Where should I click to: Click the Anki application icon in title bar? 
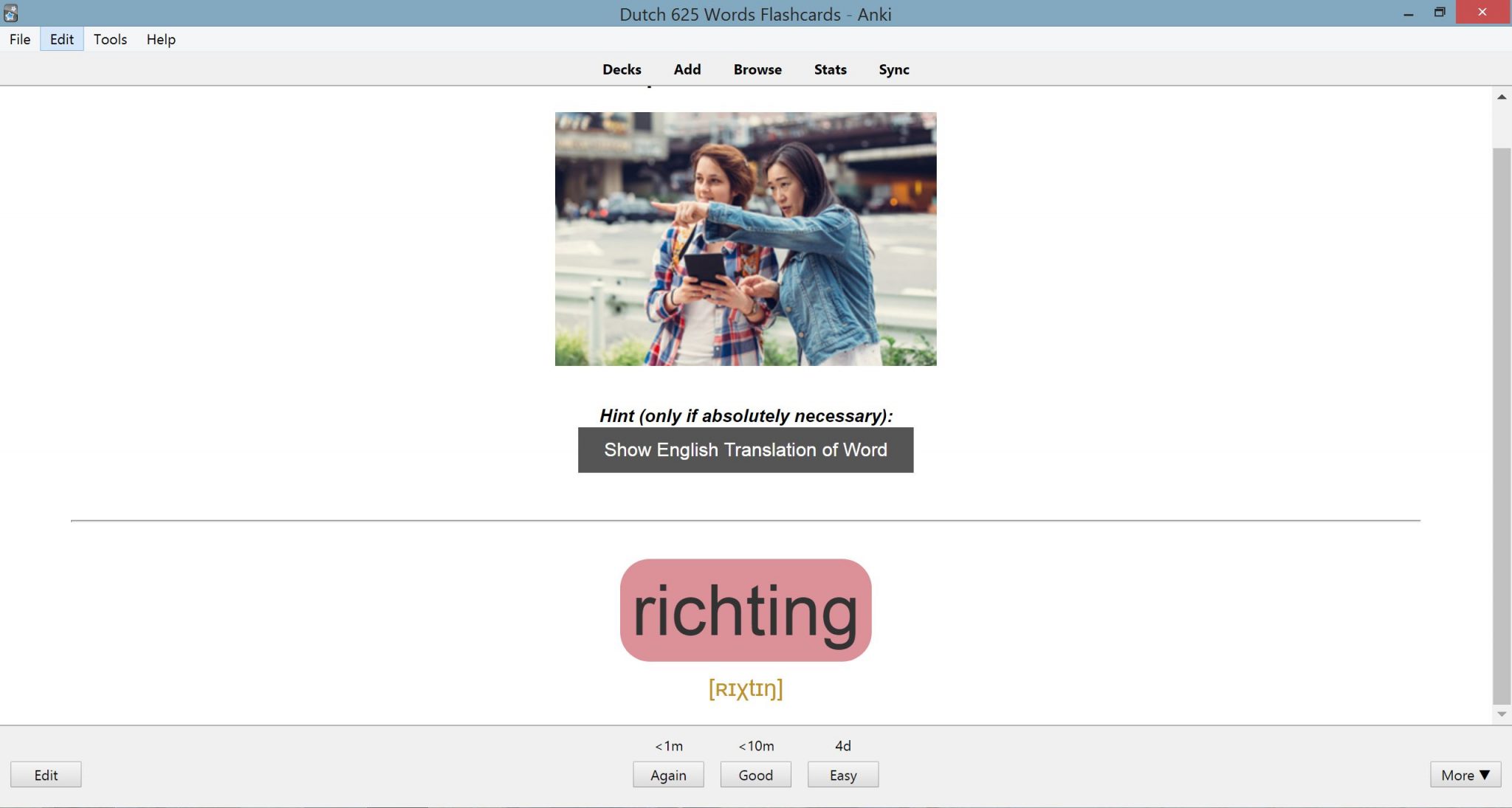tap(12, 12)
